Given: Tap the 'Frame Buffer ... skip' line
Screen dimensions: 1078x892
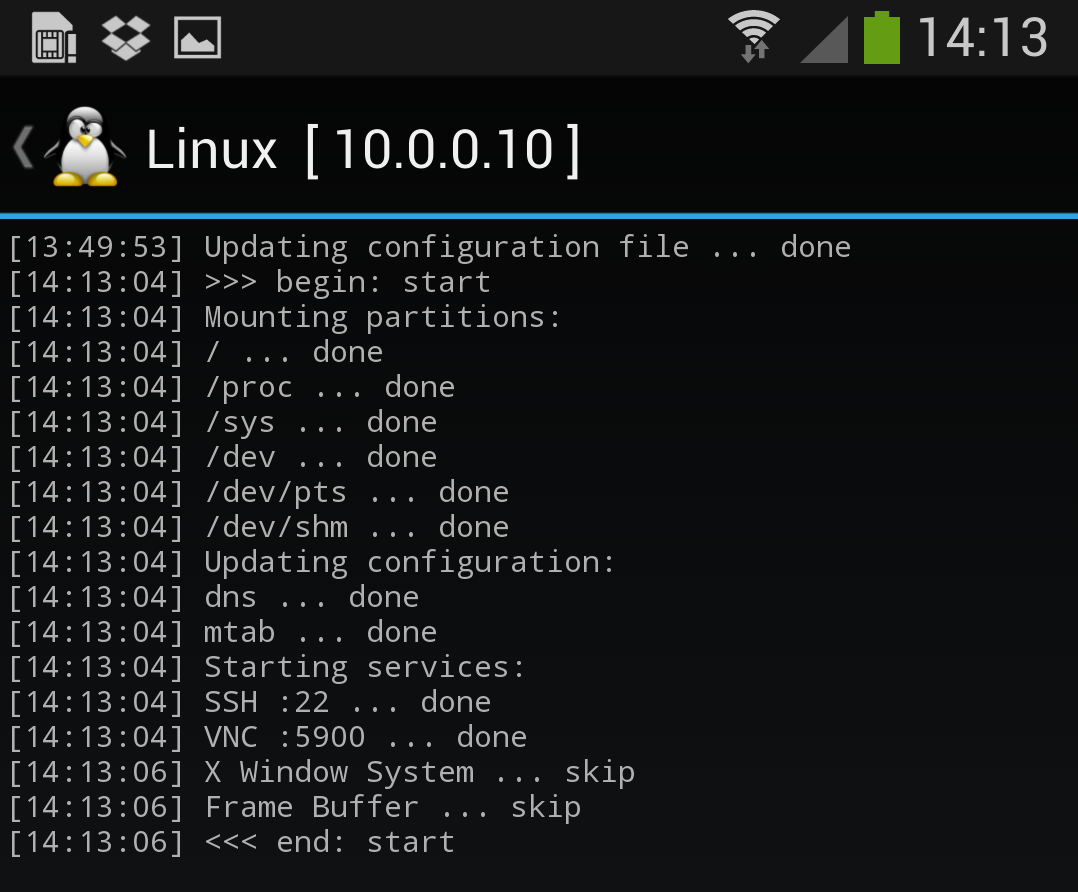Looking at the screenshot, I should coord(295,808).
